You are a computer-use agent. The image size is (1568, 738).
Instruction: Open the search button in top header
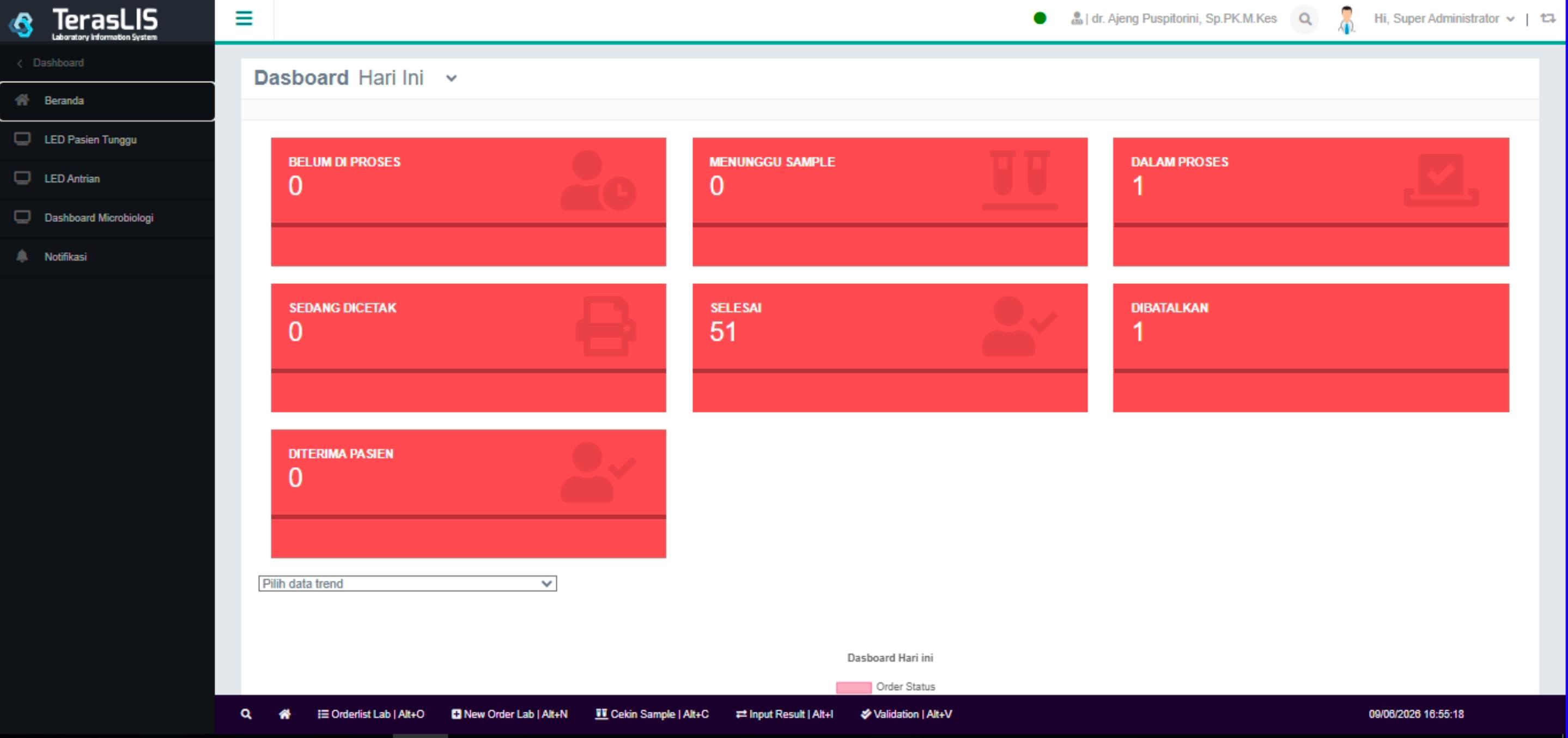pyautogui.click(x=1304, y=19)
